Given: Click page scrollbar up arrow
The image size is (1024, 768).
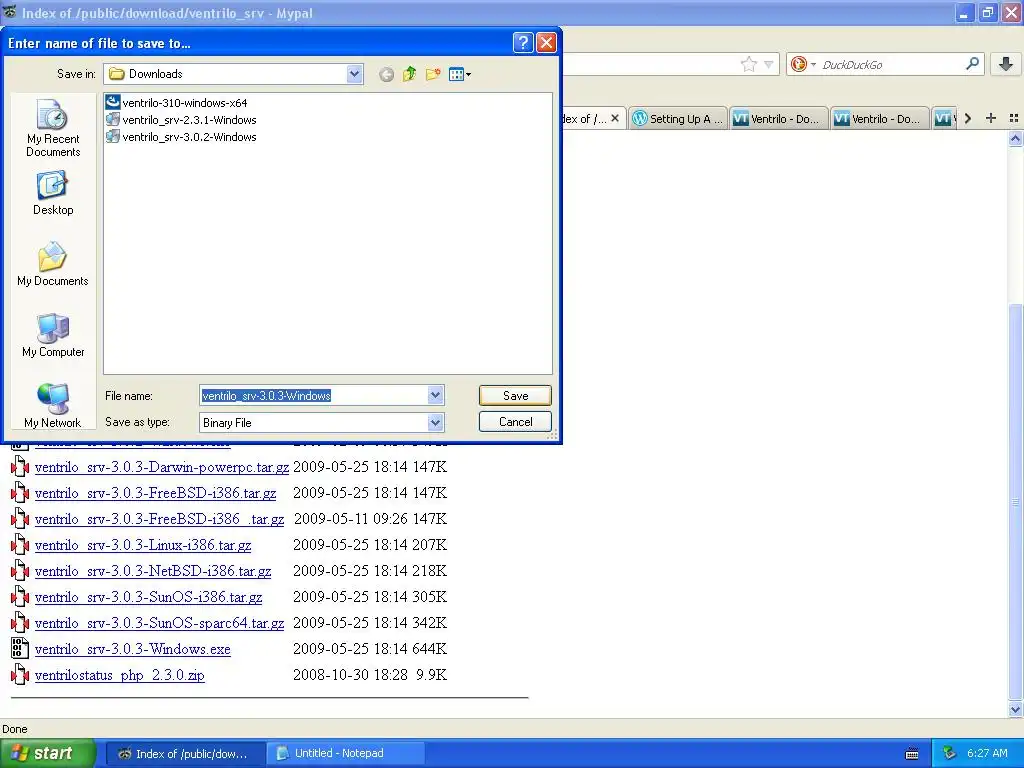Looking at the screenshot, I should pos(1015,138).
